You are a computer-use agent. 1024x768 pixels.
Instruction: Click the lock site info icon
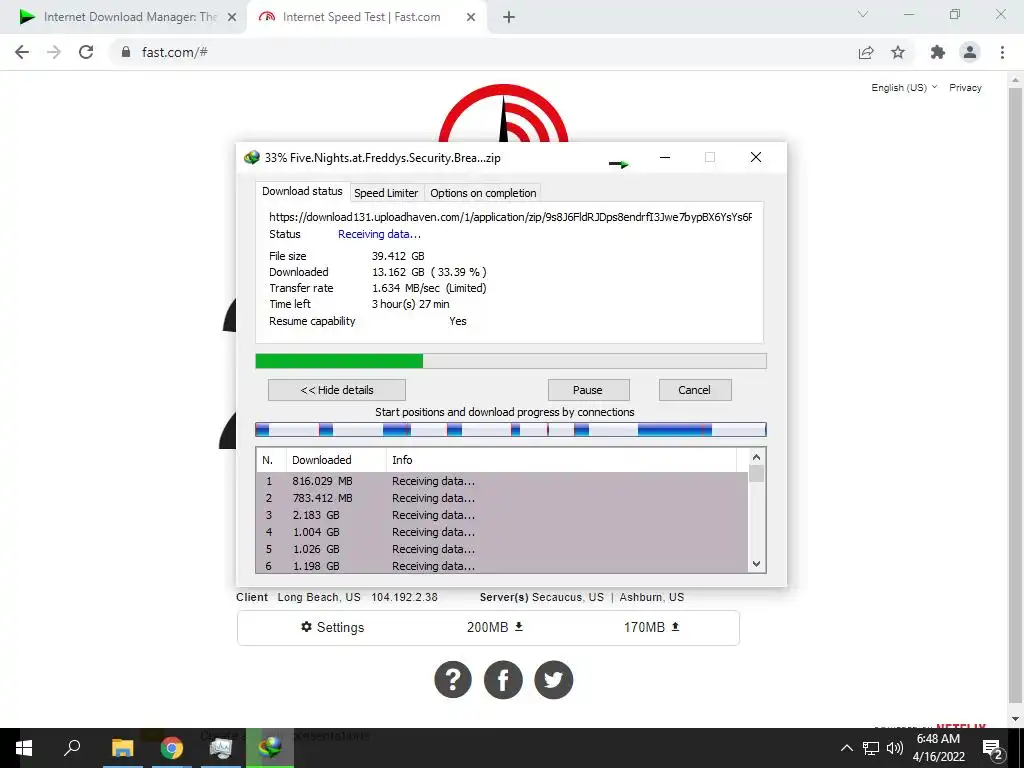coord(126,52)
